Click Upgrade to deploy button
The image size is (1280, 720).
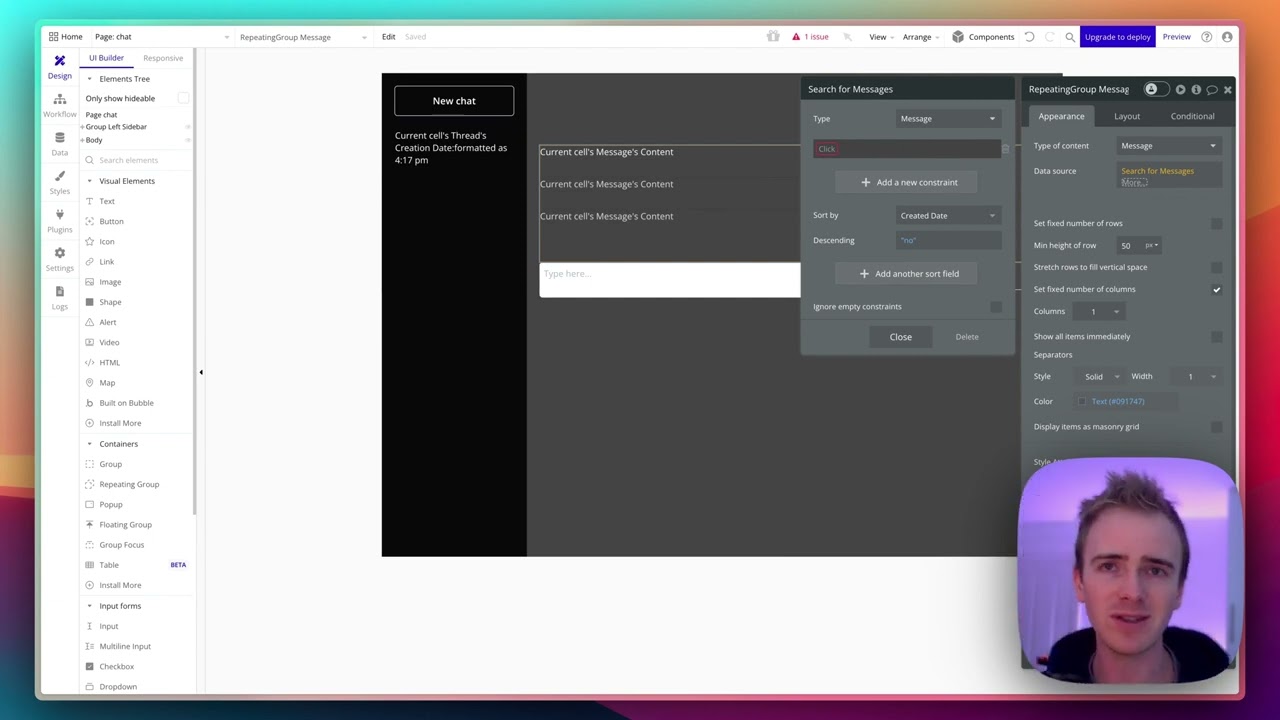(x=1117, y=37)
